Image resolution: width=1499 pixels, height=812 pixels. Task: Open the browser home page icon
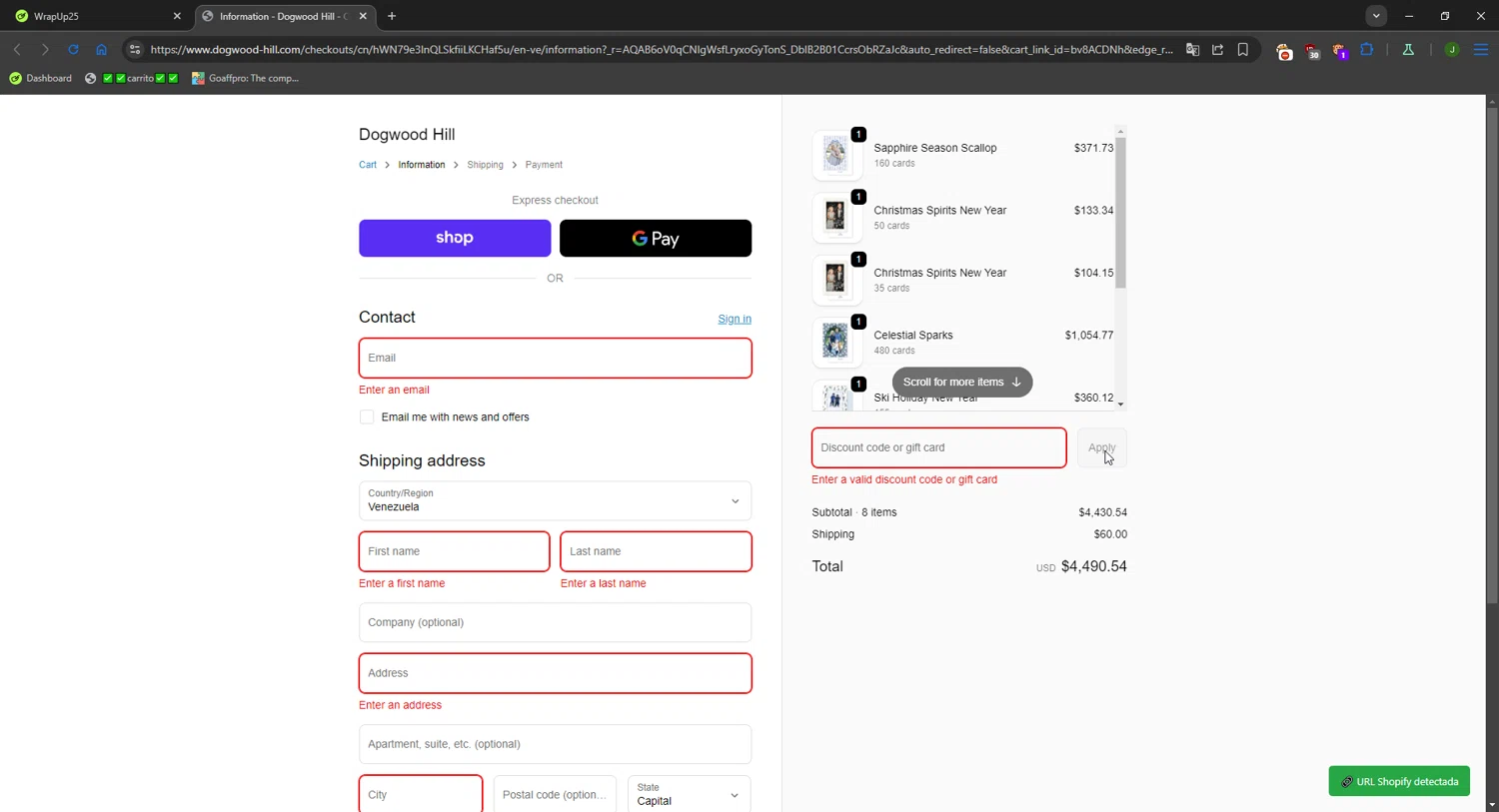101,49
